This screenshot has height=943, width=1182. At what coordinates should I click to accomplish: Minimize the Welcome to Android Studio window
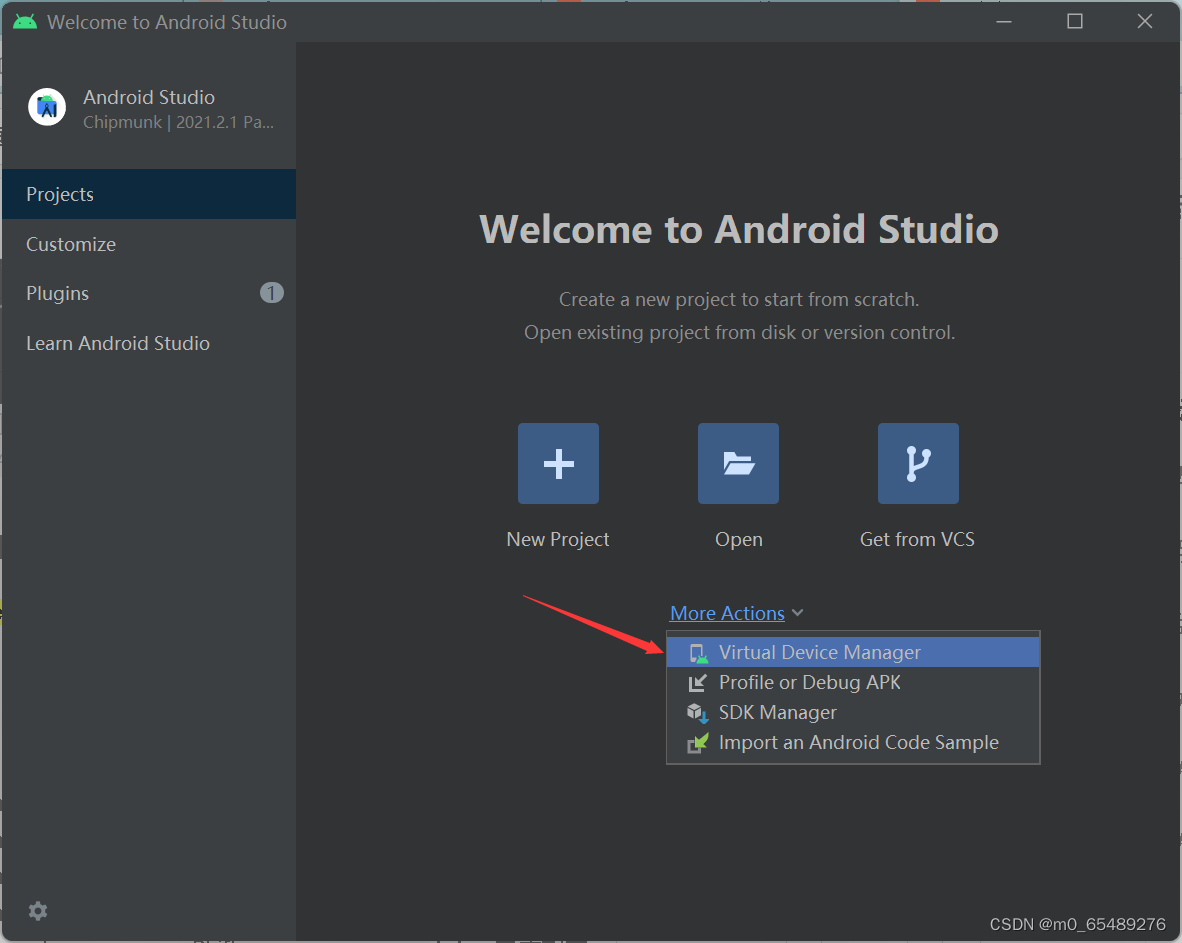point(1004,22)
